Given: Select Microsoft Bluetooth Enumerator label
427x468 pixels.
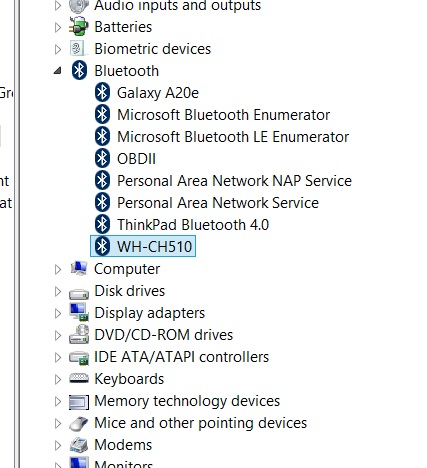Looking at the screenshot, I should [223, 115].
